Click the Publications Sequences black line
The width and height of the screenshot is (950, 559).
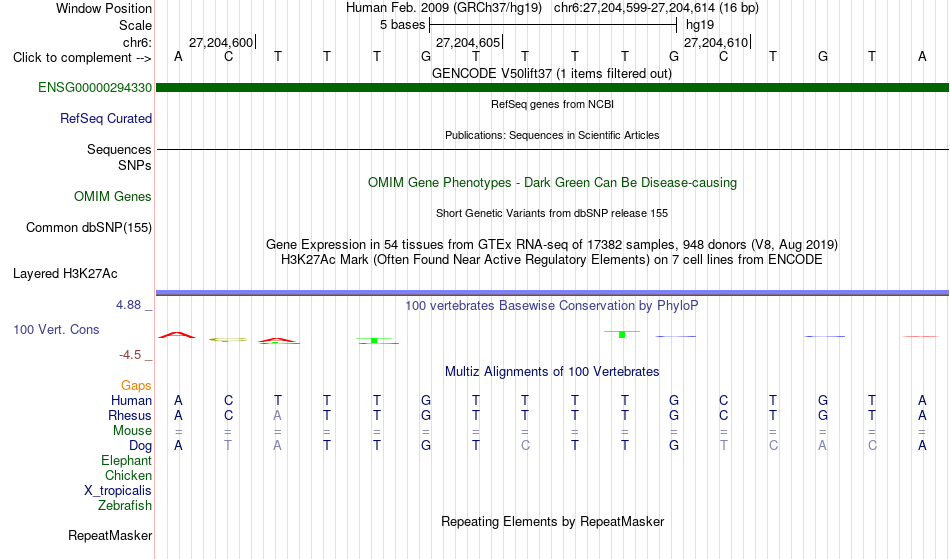point(552,150)
